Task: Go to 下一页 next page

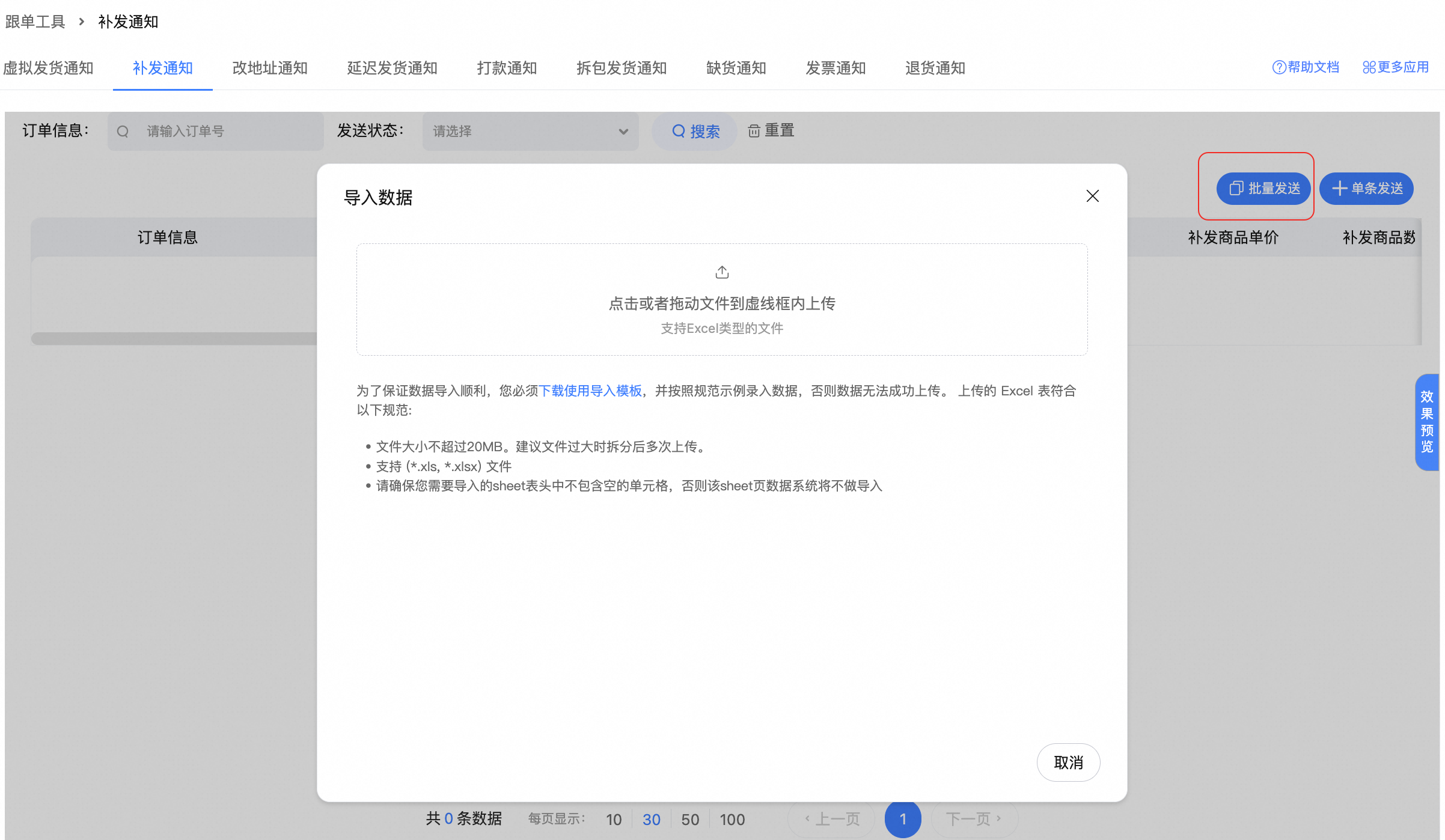Action: [x=974, y=818]
